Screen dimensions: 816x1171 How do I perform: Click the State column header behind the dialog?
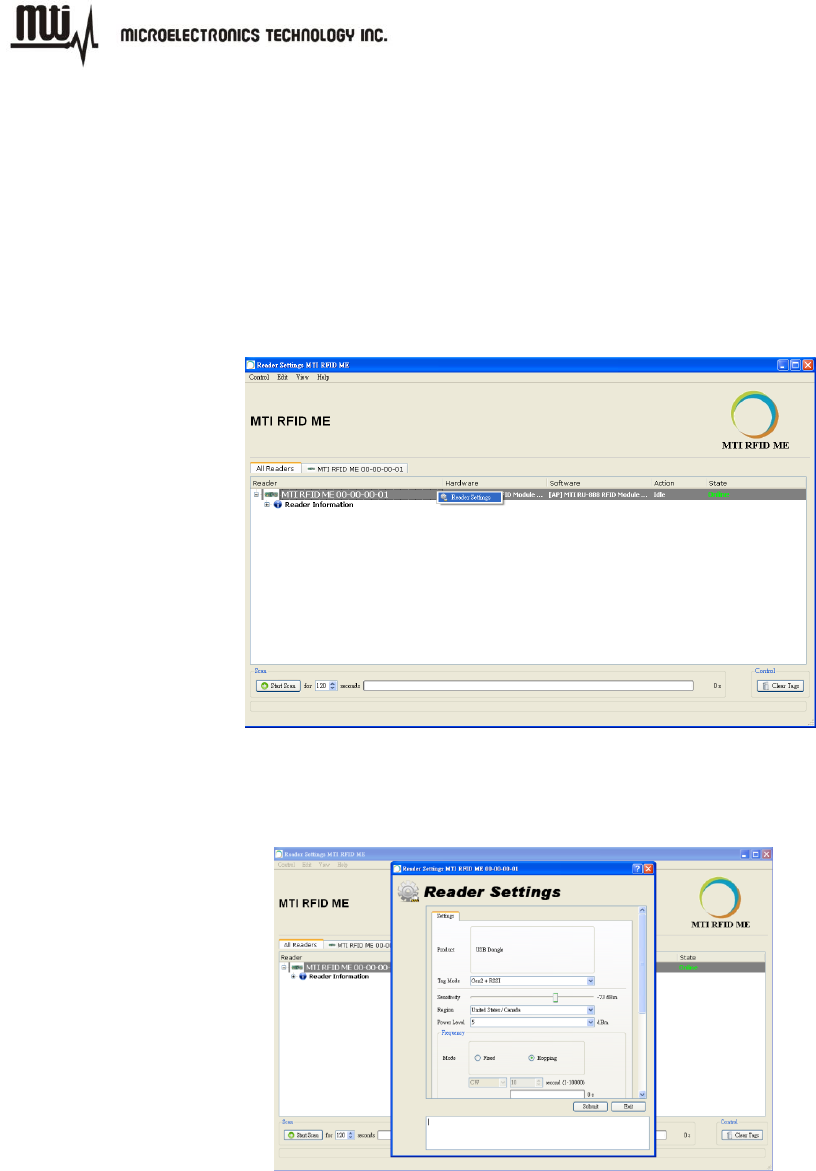(x=688, y=957)
